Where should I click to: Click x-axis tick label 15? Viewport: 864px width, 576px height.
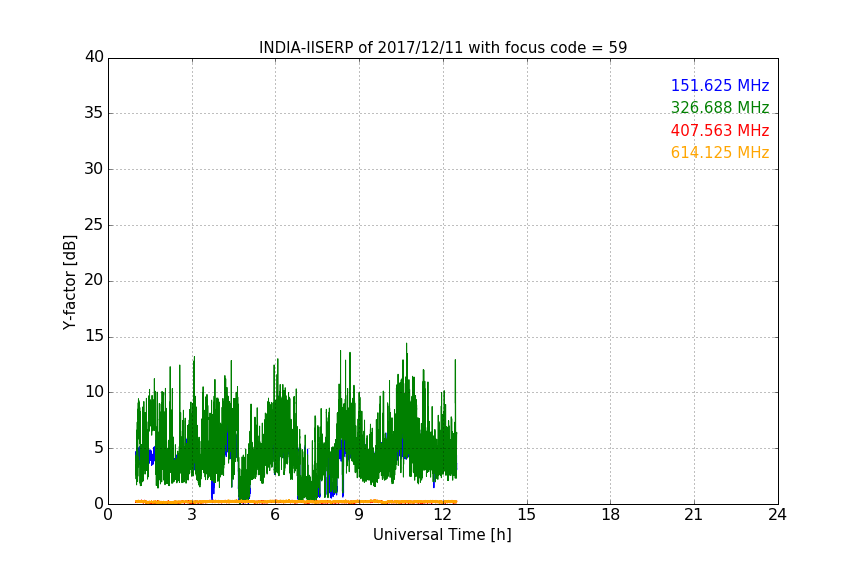[527, 515]
